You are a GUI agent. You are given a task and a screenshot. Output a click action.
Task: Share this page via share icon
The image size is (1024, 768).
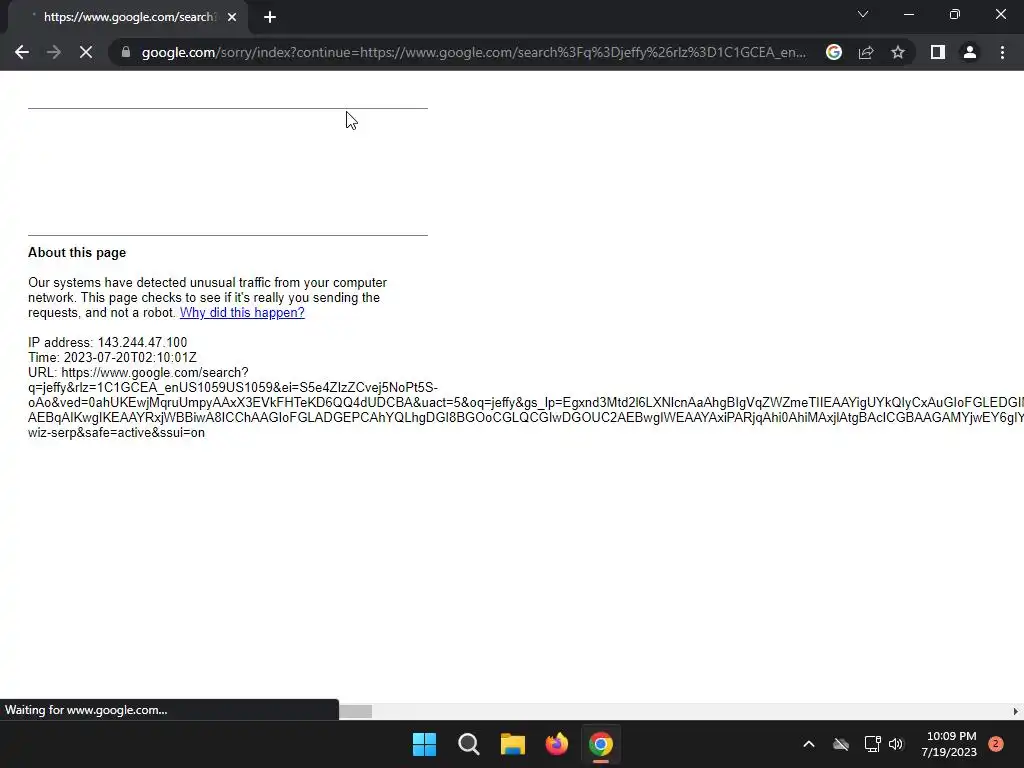tap(866, 52)
